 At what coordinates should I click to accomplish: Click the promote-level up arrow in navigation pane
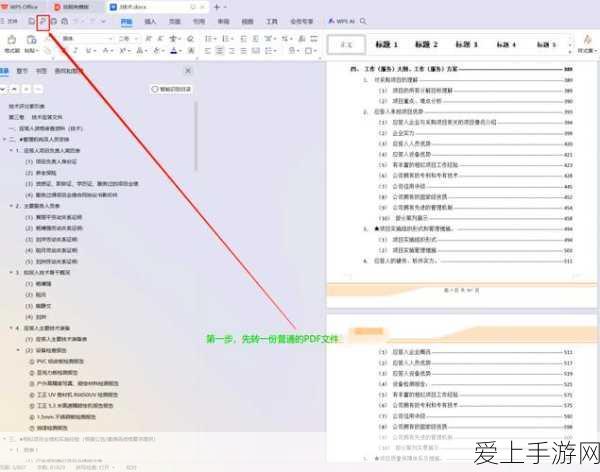tap(14, 89)
